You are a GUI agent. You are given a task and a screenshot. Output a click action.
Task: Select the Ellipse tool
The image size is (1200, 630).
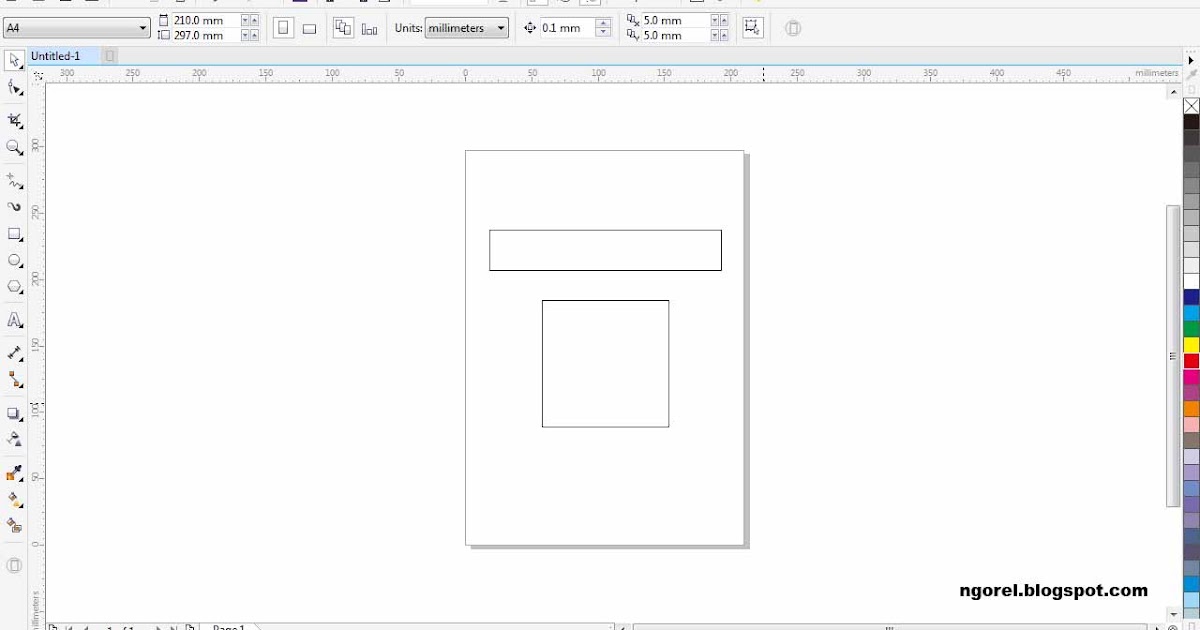[13, 262]
